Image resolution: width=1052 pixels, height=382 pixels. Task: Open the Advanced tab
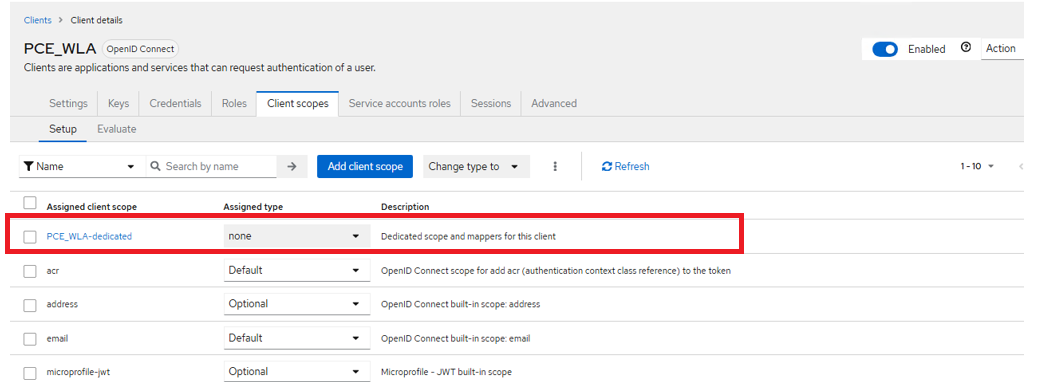[554, 103]
